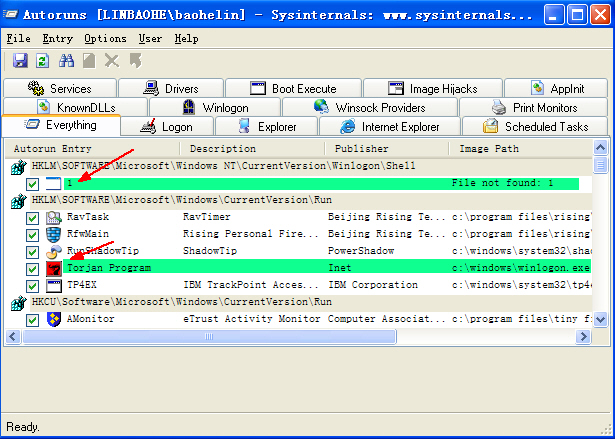This screenshot has width=615, height=439.
Task: Click the Autoruns title bar icon
Action: point(11,15)
